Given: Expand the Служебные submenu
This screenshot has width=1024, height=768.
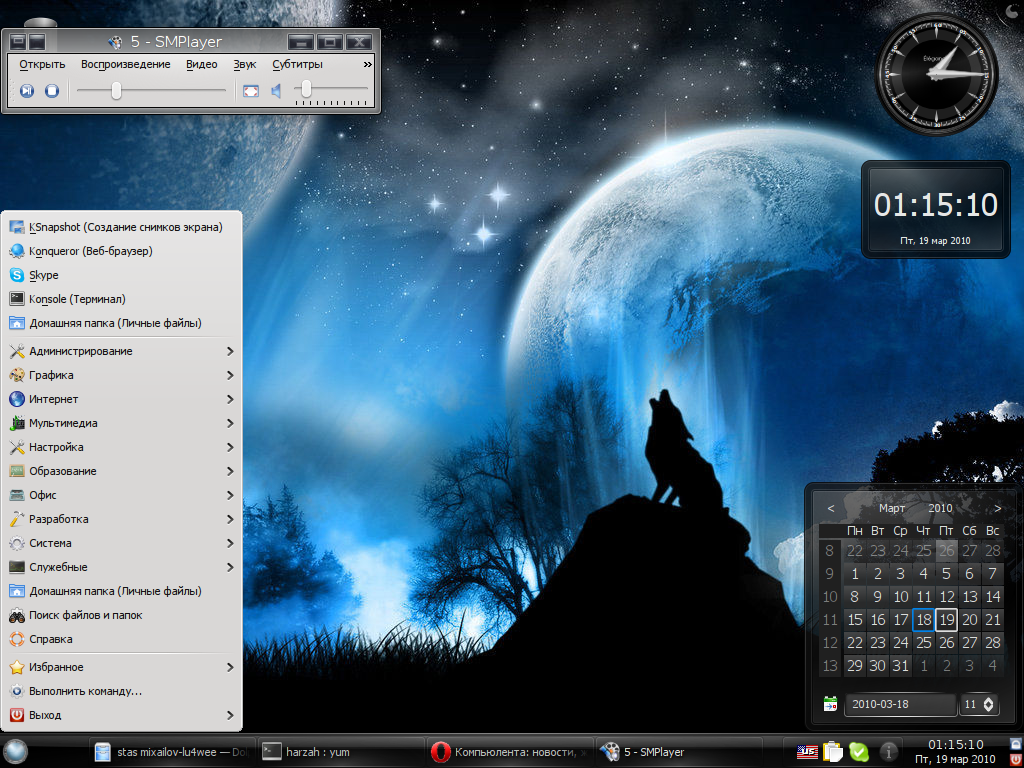Looking at the screenshot, I should point(121,568).
